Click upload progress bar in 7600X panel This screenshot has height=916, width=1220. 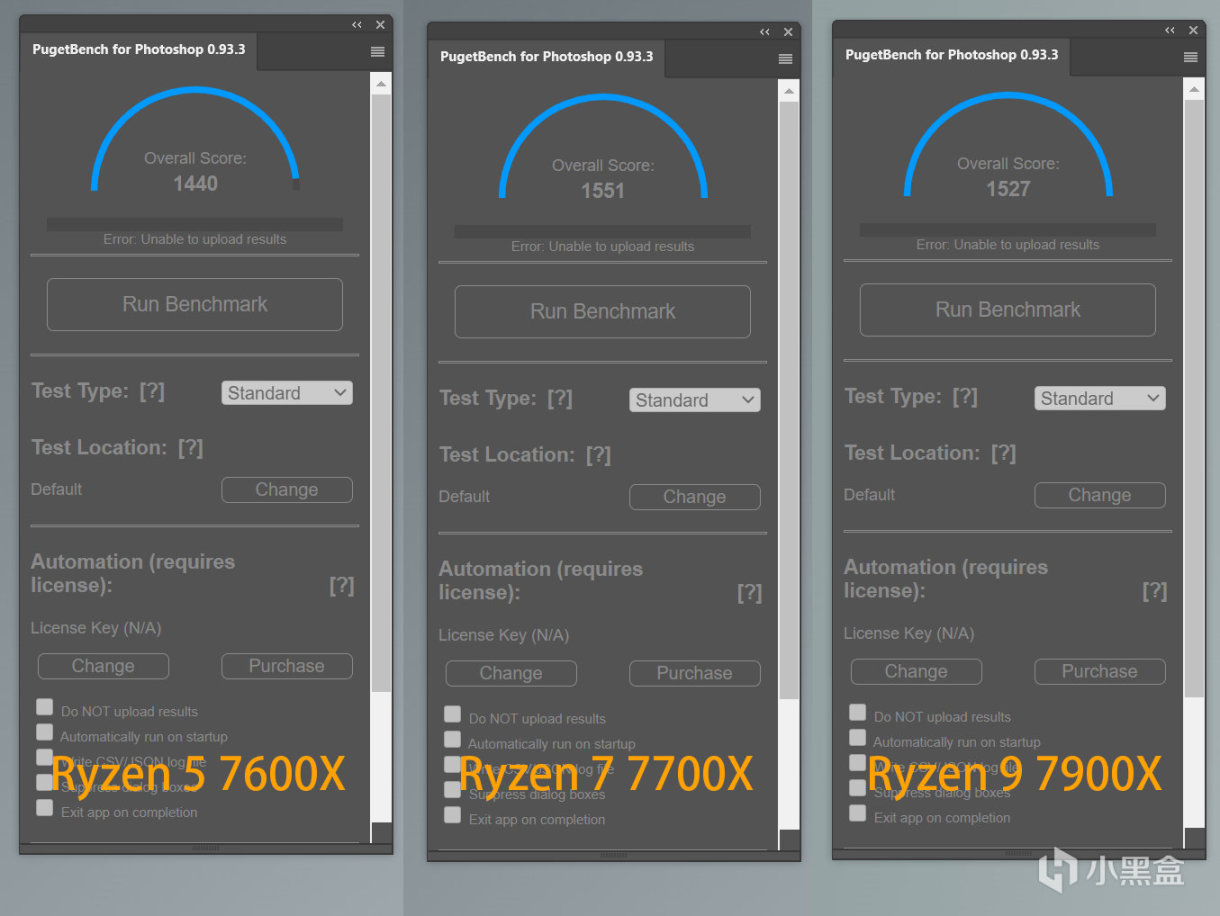pyautogui.click(x=195, y=224)
